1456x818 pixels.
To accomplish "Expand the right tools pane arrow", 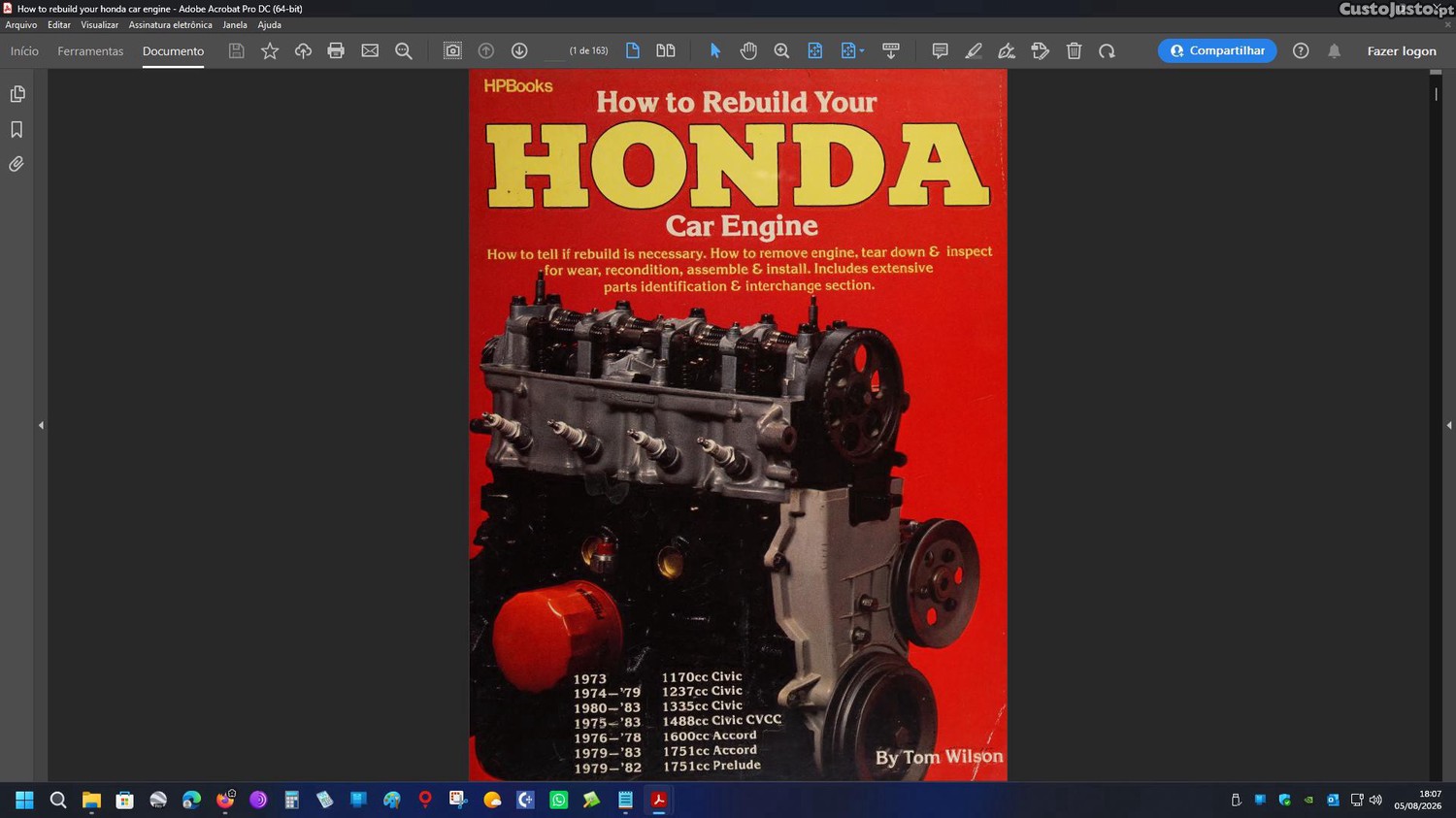I will (1449, 425).
